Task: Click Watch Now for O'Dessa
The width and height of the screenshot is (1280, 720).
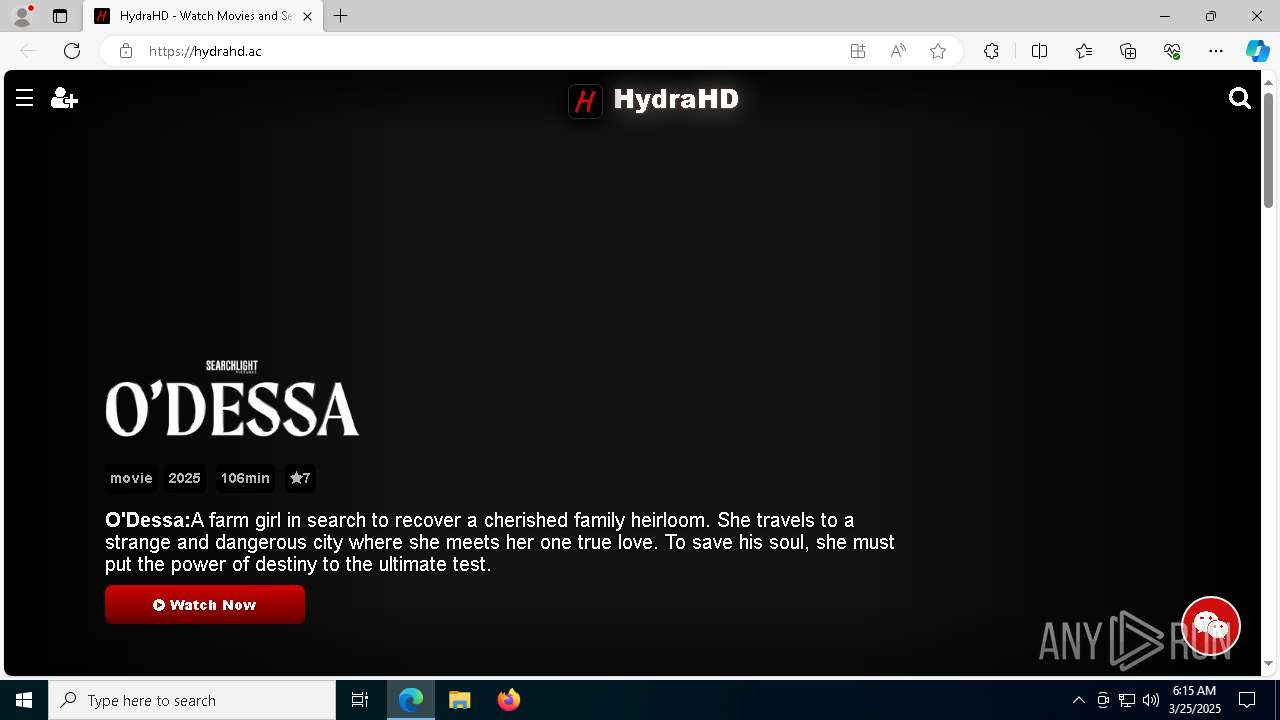Action: [x=205, y=605]
